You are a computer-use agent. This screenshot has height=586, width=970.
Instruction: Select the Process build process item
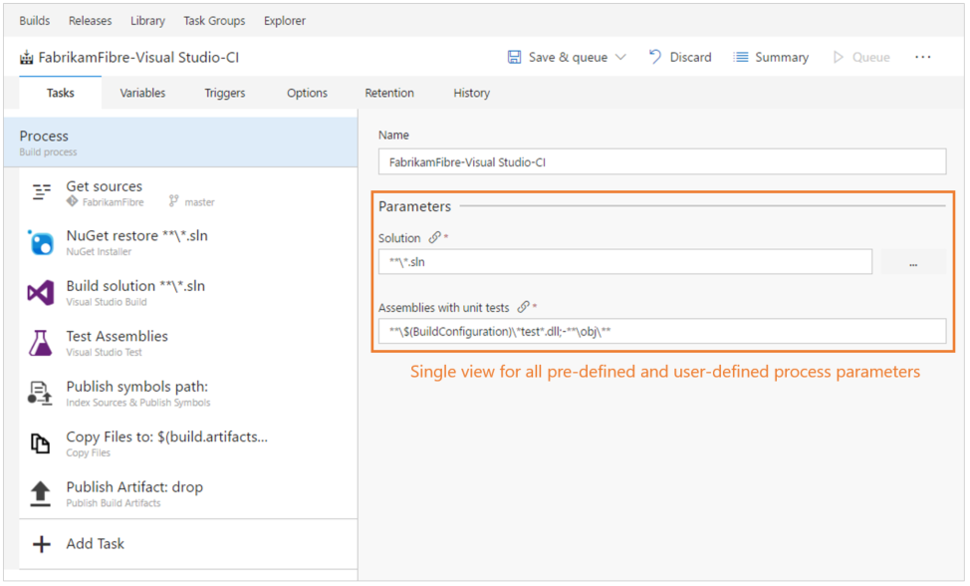(181, 142)
